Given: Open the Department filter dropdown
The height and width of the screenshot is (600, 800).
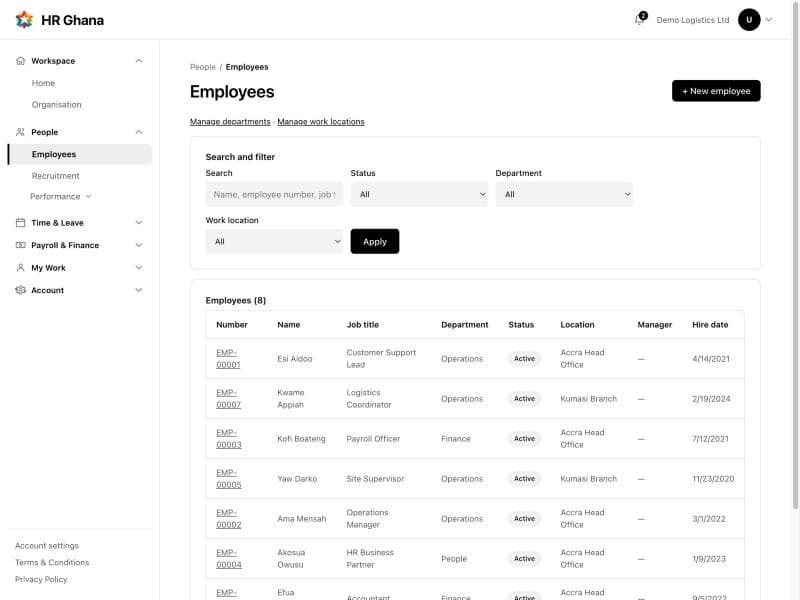Looking at the screenshot, I should pyautogui.click(x=564, y=194).
